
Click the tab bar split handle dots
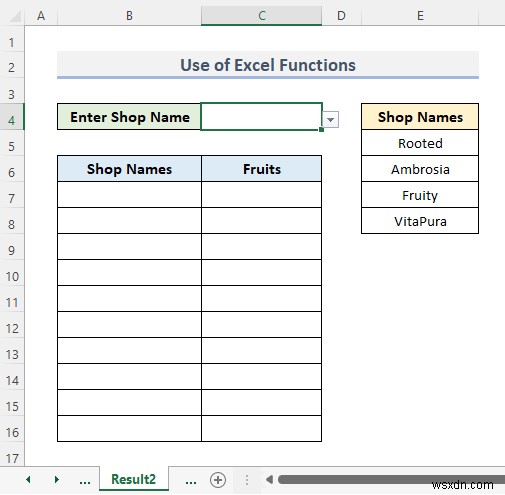tap(247, 480)
